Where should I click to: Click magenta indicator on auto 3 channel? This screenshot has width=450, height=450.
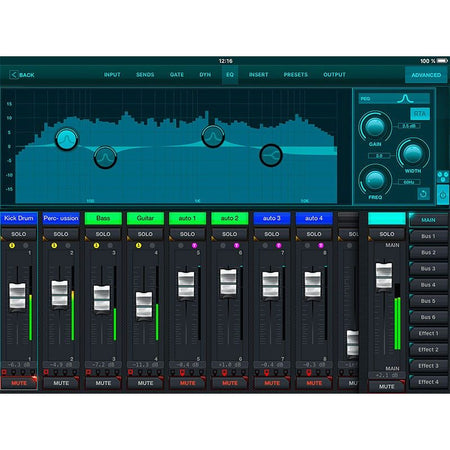tap(279, 246)
